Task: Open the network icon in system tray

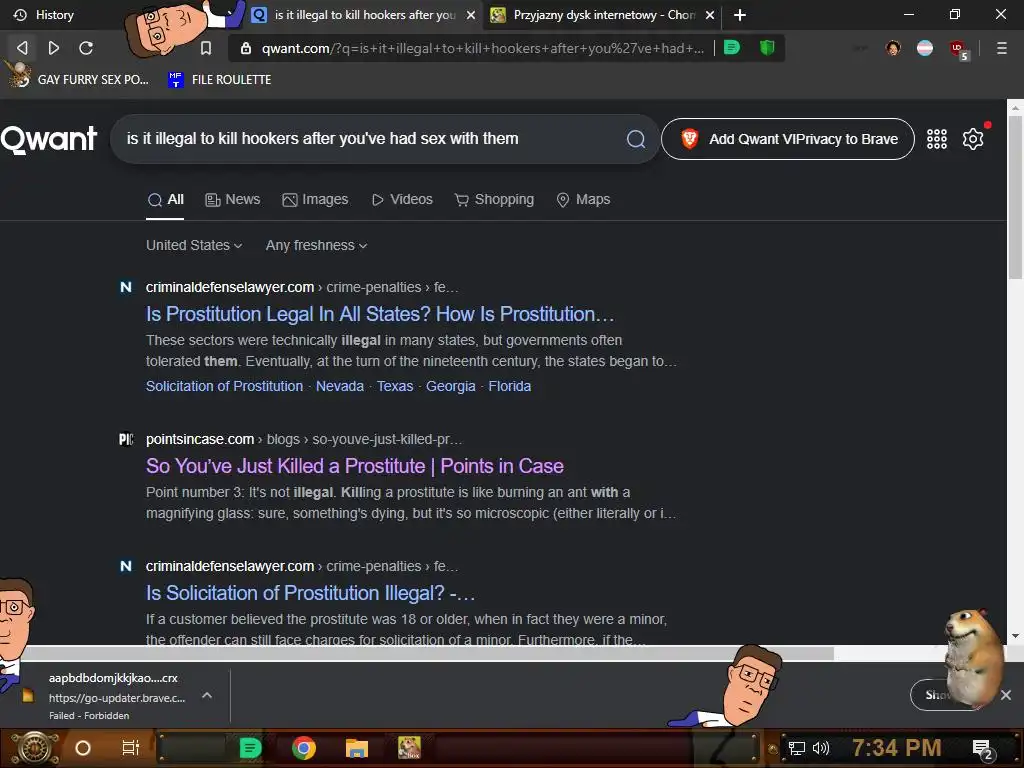Action: (796, 748)
